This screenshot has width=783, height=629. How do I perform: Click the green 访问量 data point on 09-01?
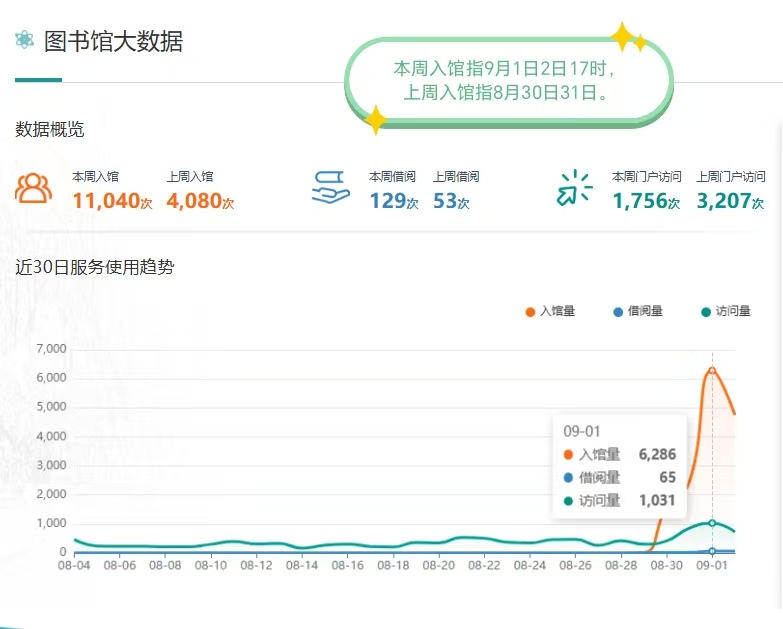712,522
